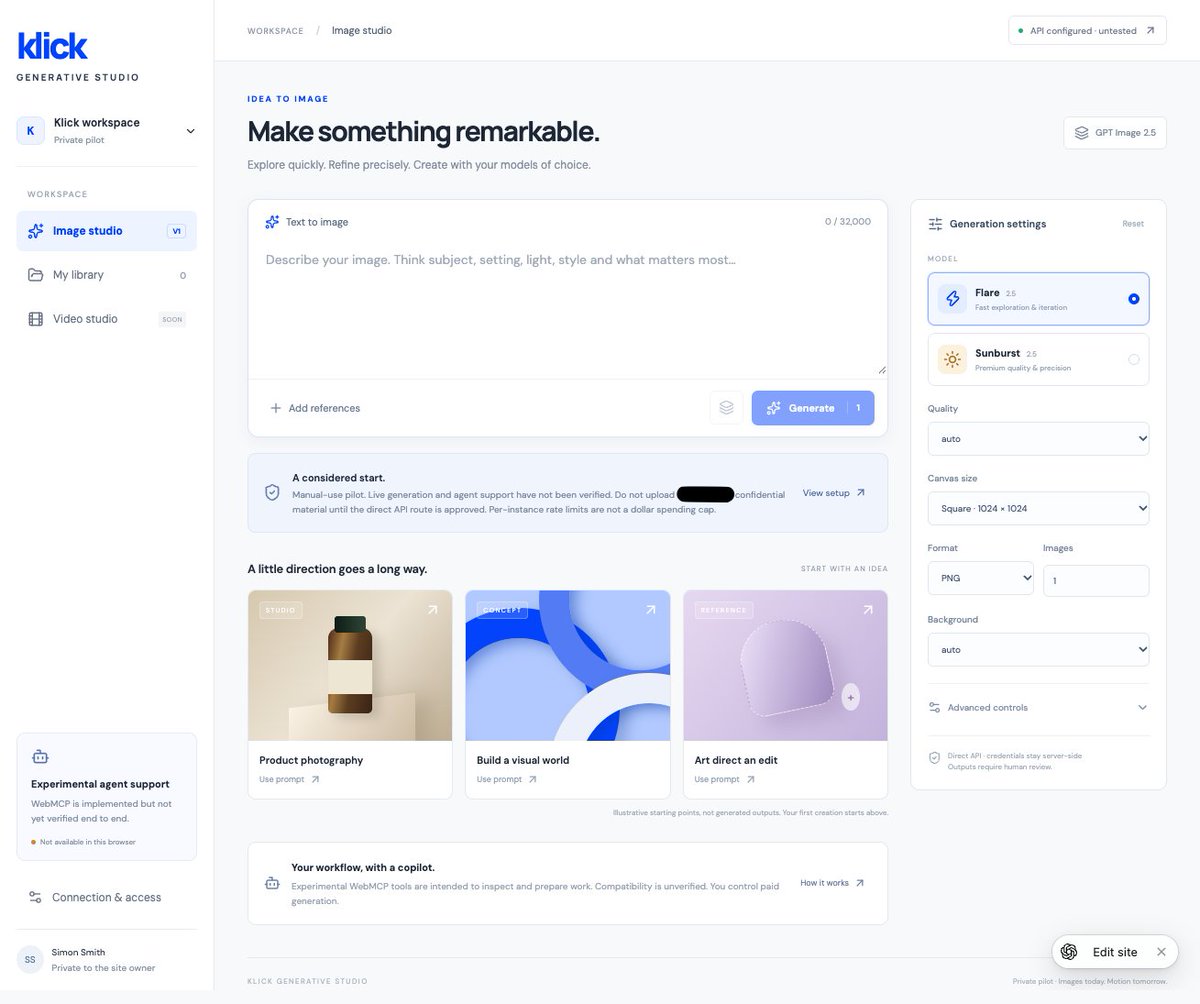The image size is (1200, 1004).
Task: Click the V1 badge on Image studio
Action: pos(176,231)
